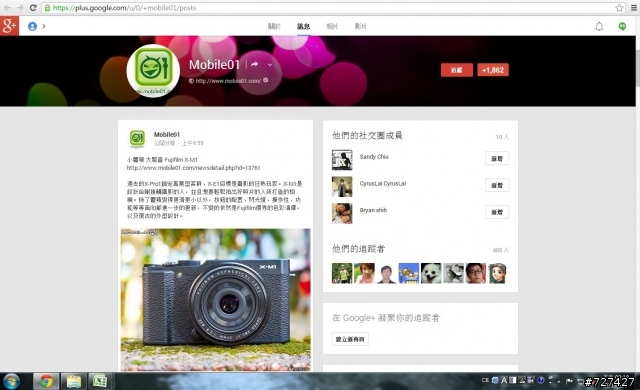Click the browser back arrow

coord(7,8)
